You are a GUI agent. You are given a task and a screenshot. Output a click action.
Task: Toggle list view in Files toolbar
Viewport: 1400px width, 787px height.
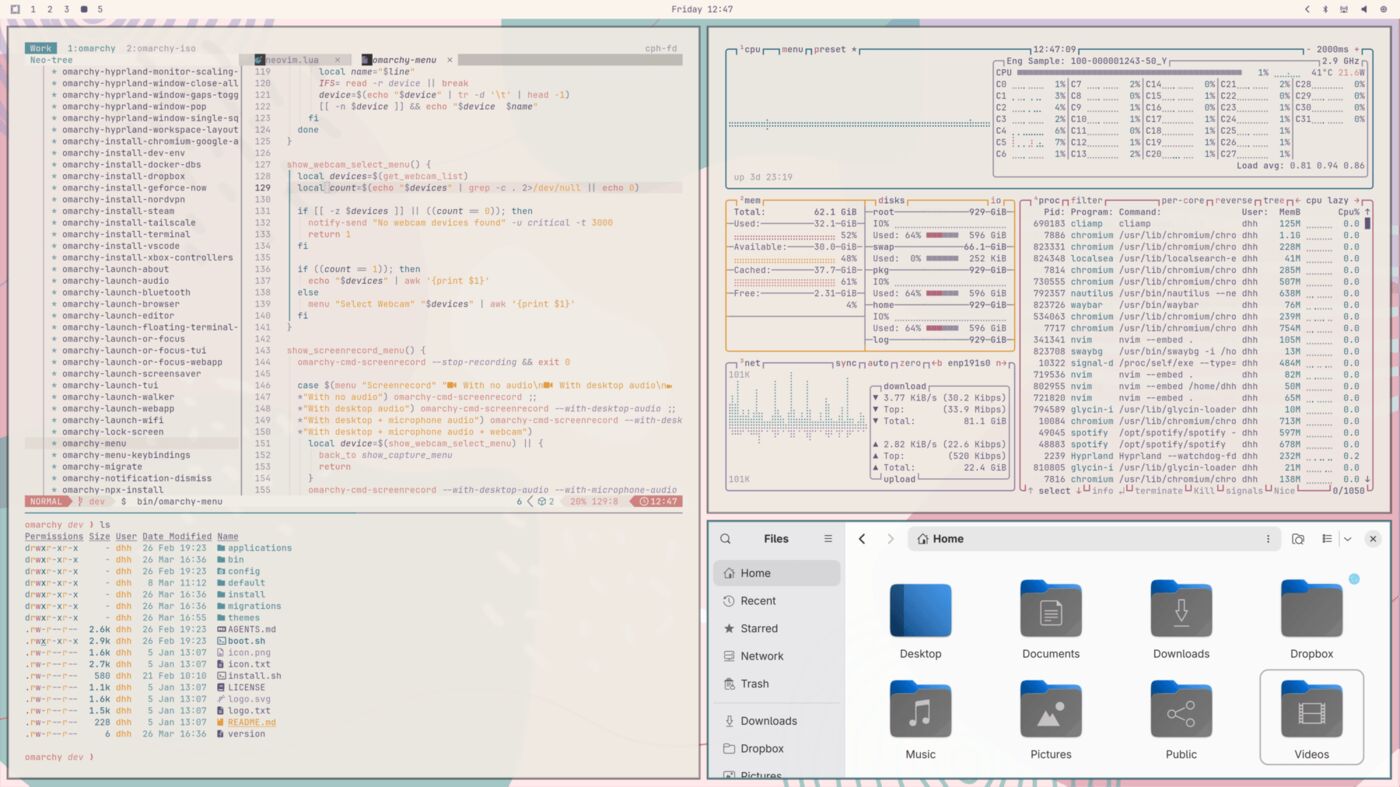(1327, 539)
